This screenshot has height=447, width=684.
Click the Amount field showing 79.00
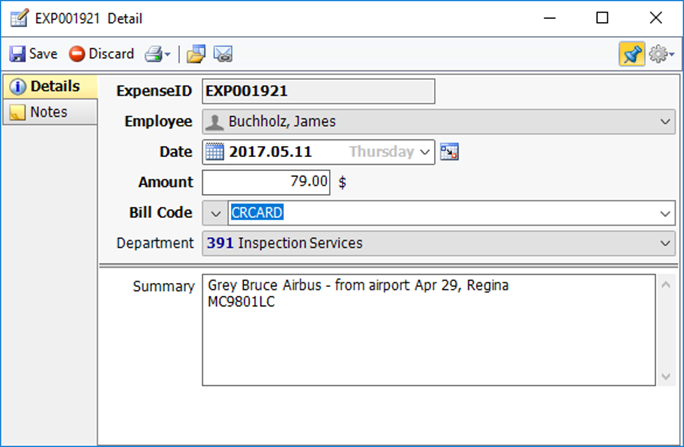266,182
